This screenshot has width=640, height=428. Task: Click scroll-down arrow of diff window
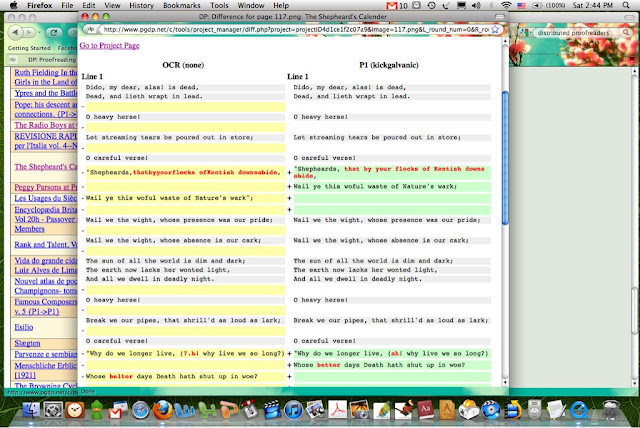(505, 382)
